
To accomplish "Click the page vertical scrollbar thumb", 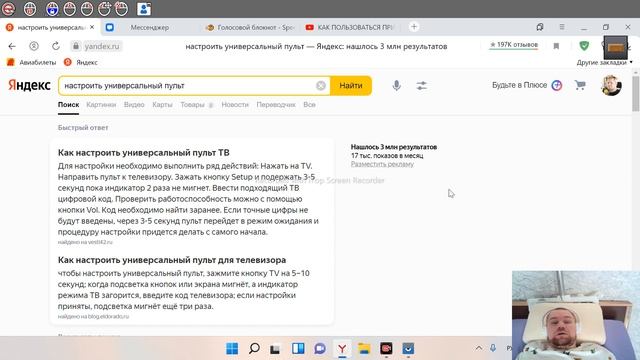I will tap(636, 93).
